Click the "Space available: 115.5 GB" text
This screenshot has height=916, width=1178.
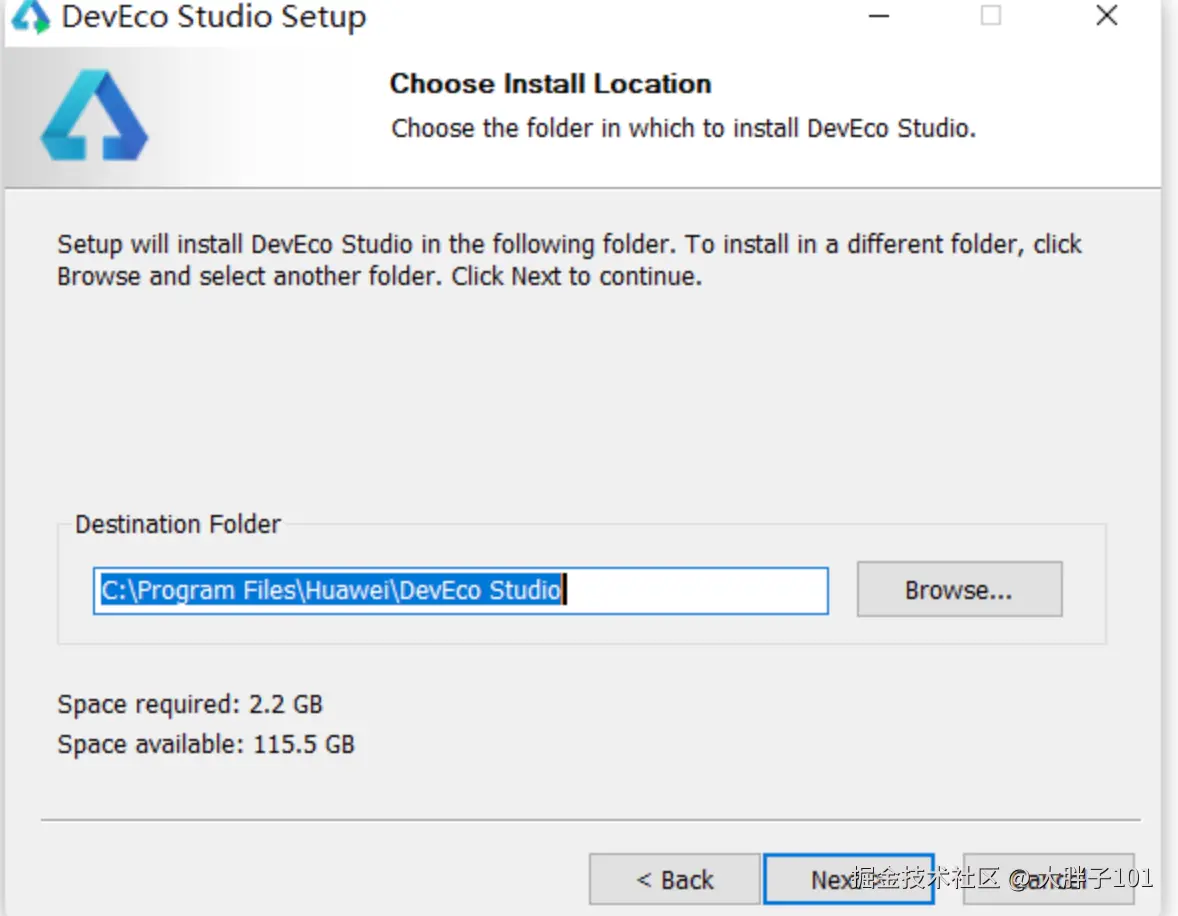coord(206,745)
